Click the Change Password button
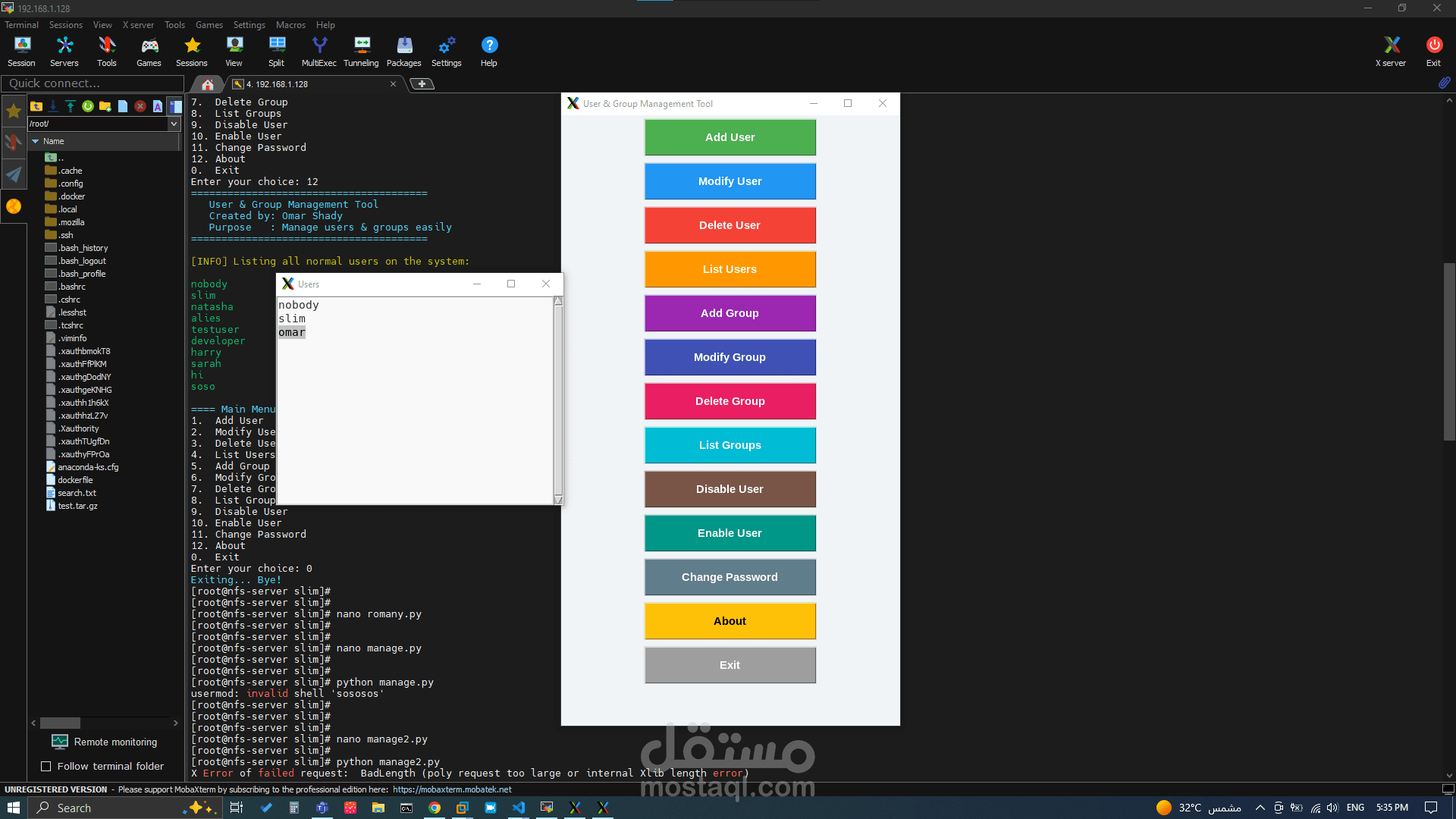This screenshot has width=1456, height=819. 730,577
